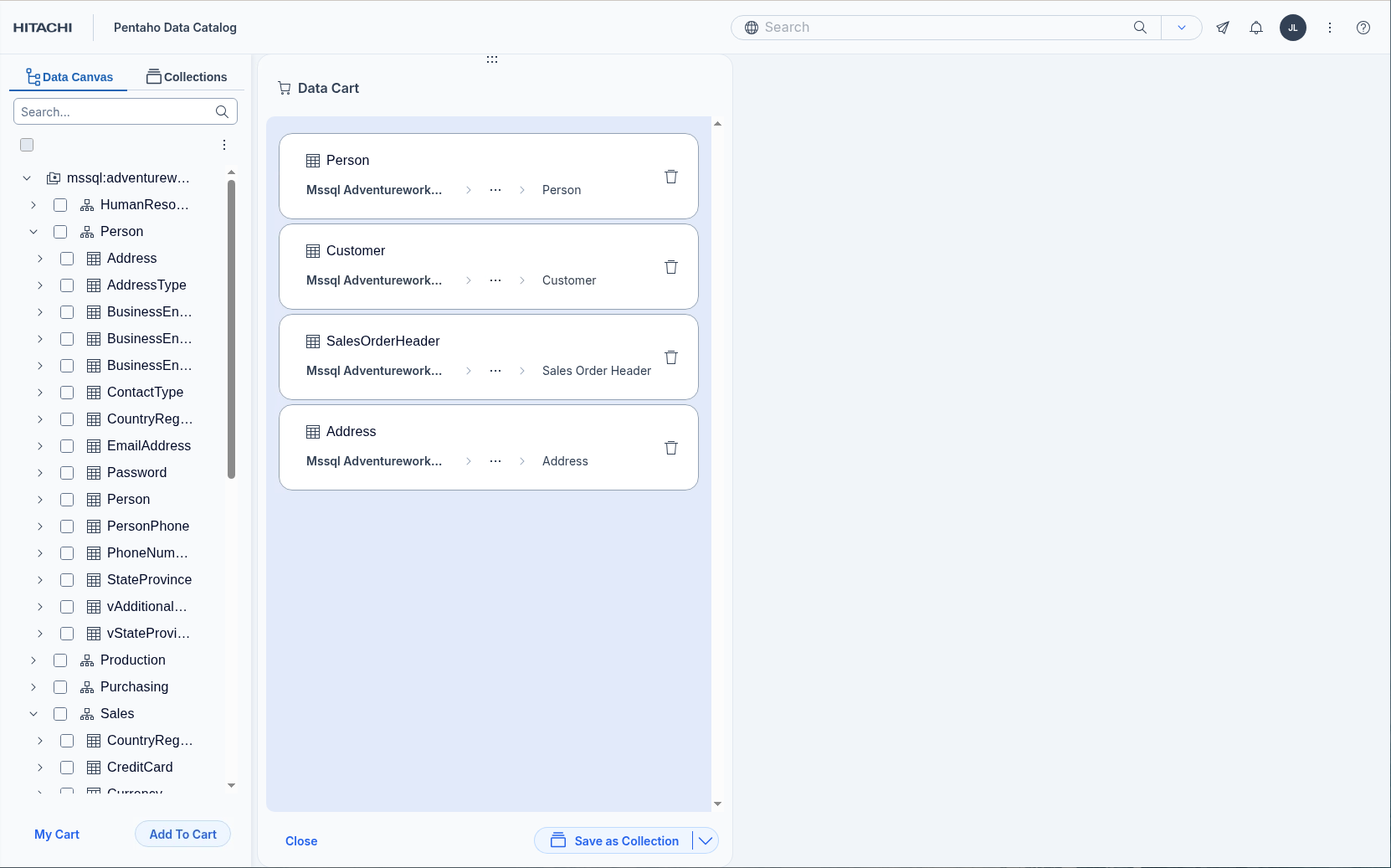Collapse the Person schema node

point(33,232)
